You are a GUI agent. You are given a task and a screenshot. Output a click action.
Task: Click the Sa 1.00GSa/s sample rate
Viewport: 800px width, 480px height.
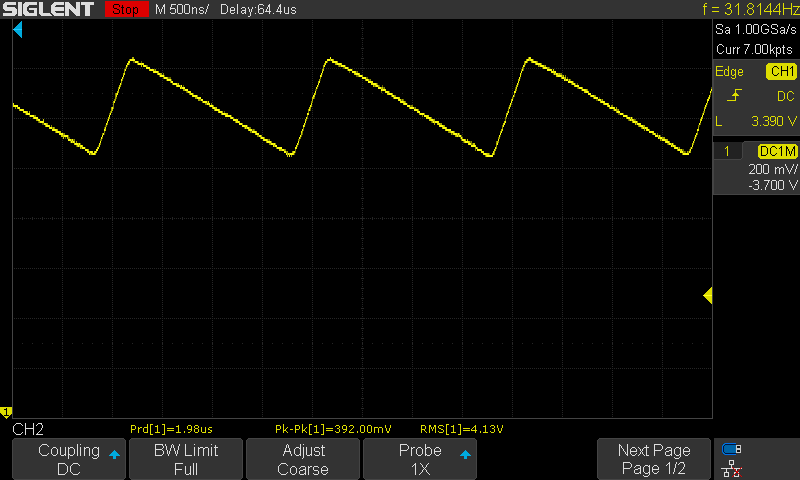(x=756, y=30)
